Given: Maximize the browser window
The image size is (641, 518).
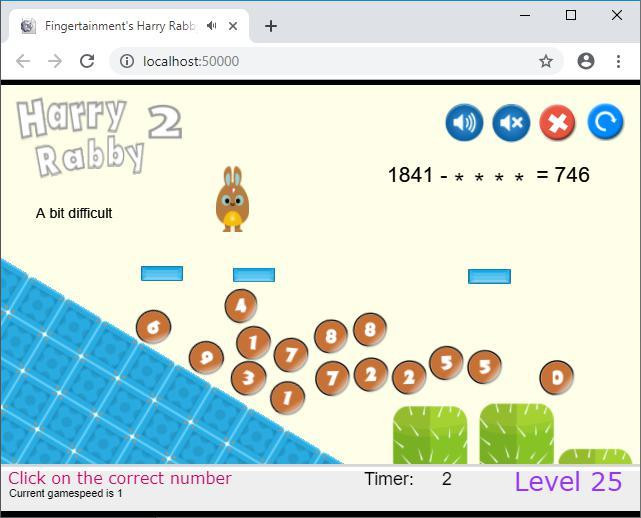Looking at the screenshot, I should 571,16.
